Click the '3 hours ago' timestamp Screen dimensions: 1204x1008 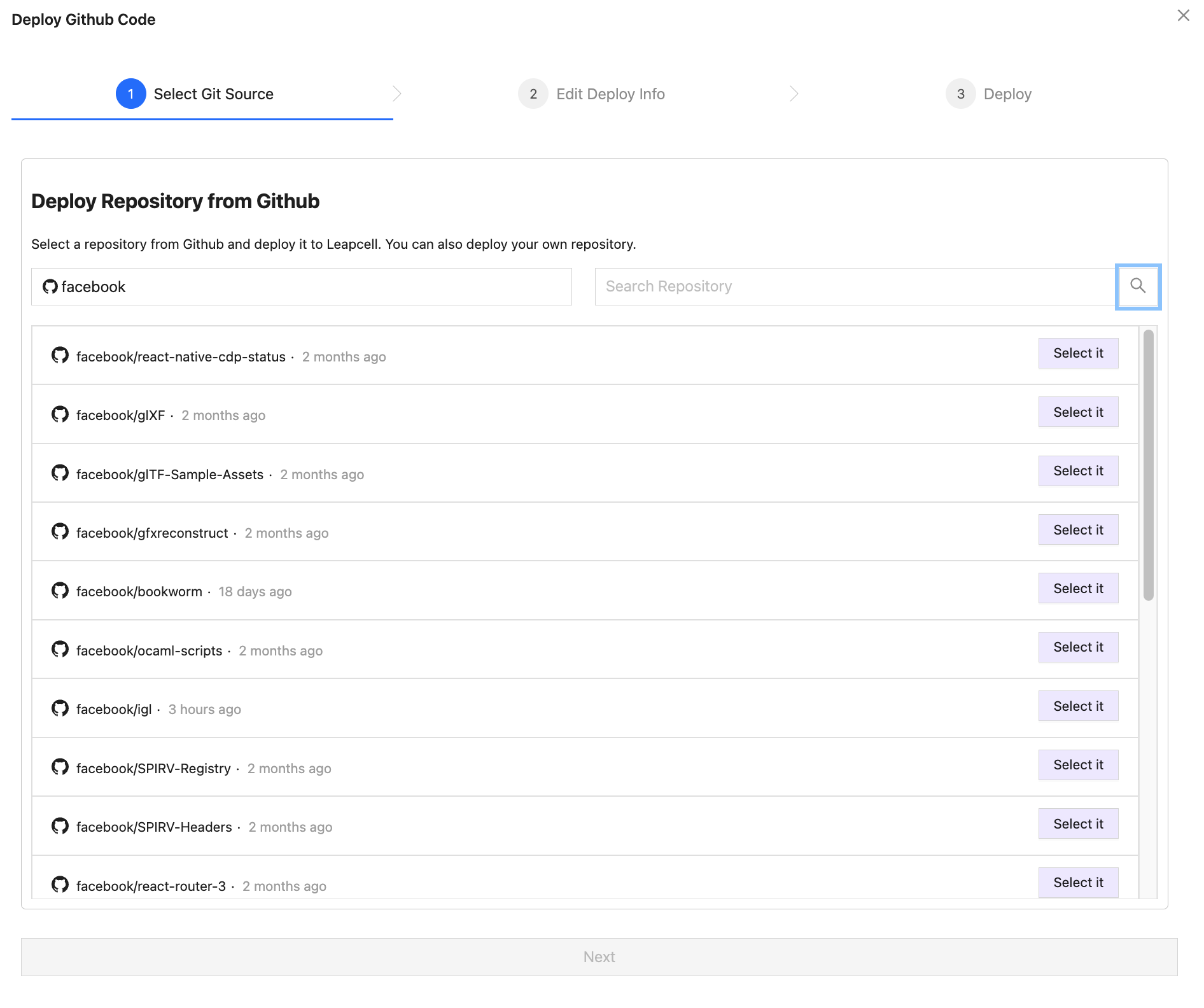(x=205, y=710)
